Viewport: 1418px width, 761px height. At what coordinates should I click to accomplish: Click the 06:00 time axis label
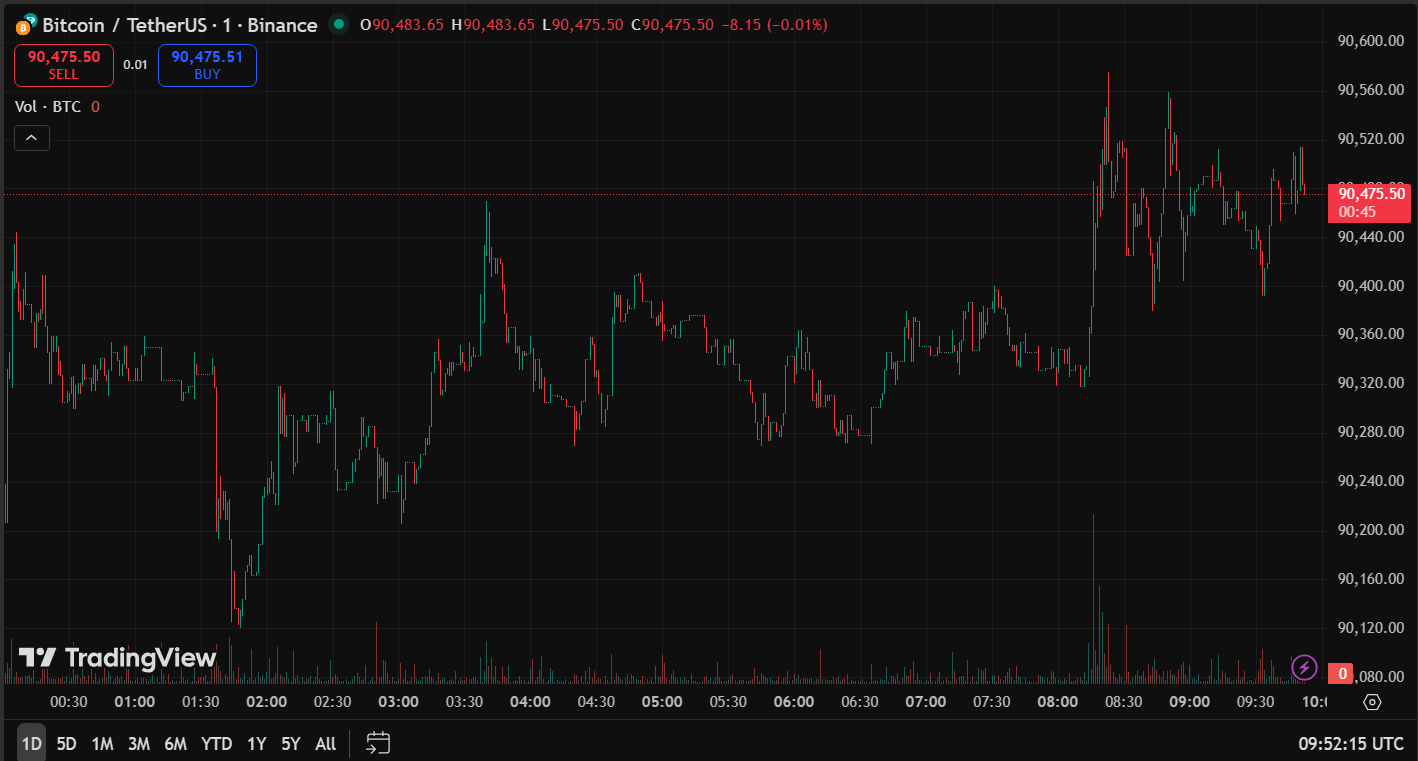pyautogui.click(x=794, y=702)
